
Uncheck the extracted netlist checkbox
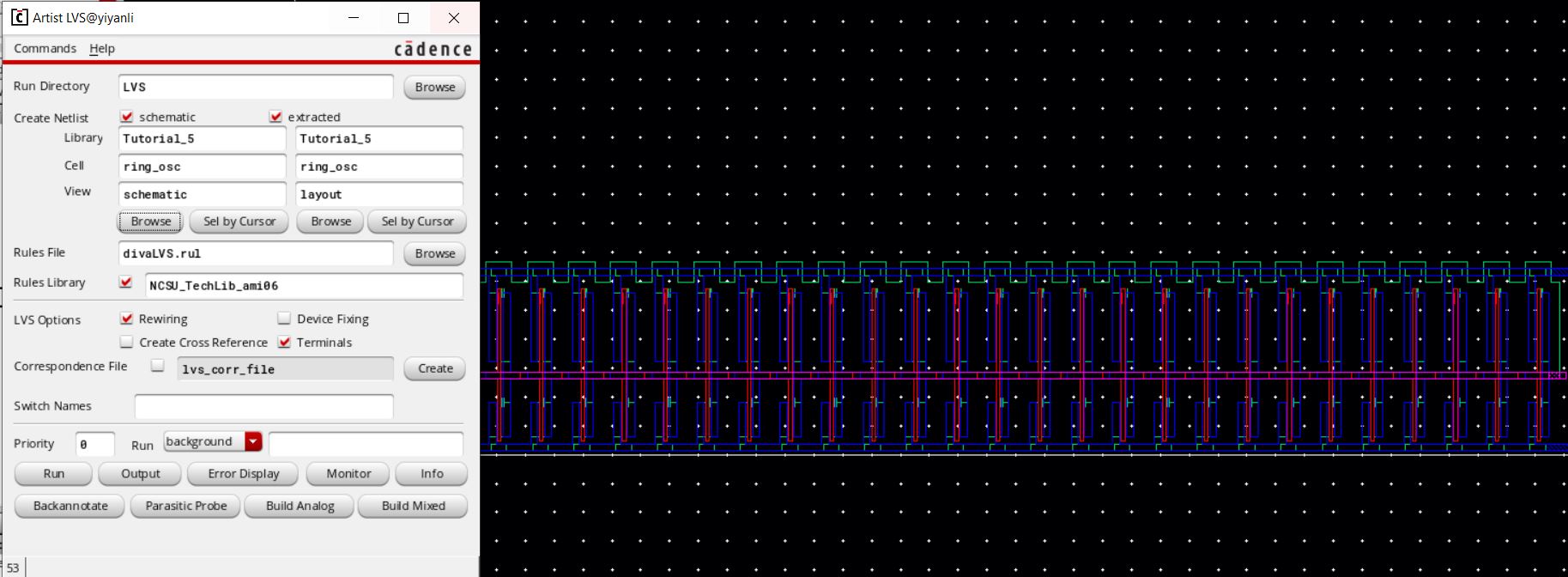tap(275, 117)
